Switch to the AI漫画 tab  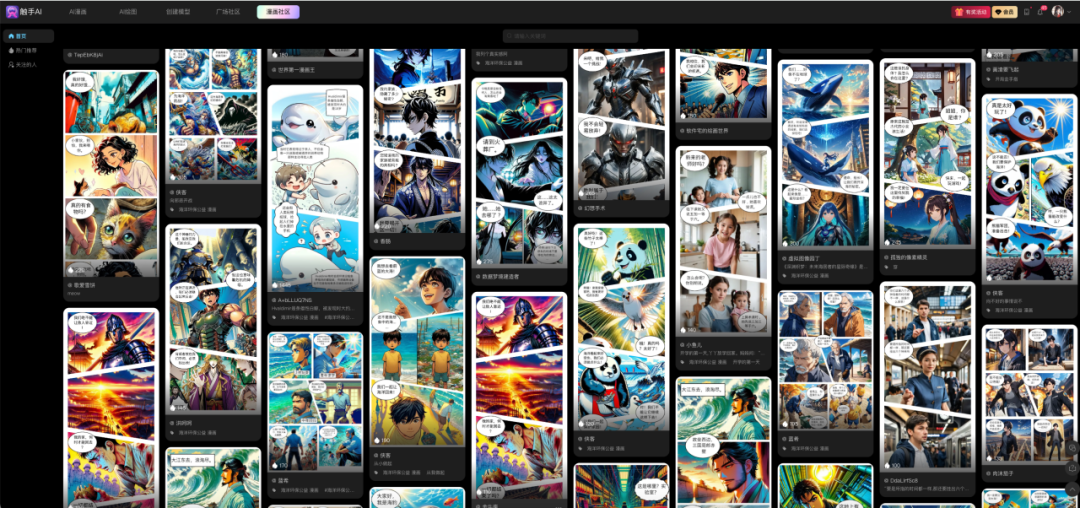[x=80, y=12]
